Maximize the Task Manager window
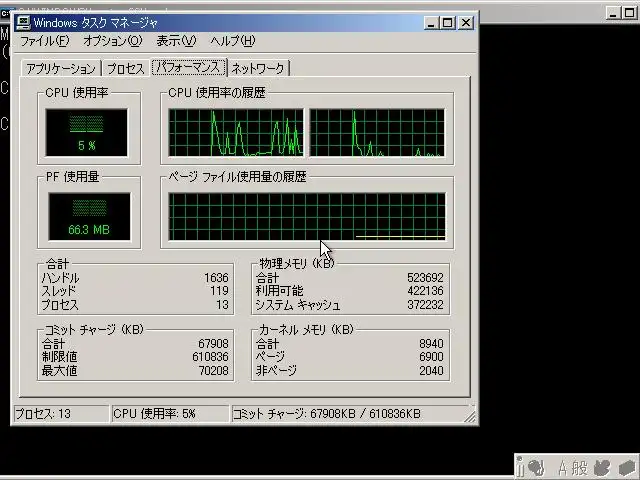The image size is (640, 480). tap(447, 23)
